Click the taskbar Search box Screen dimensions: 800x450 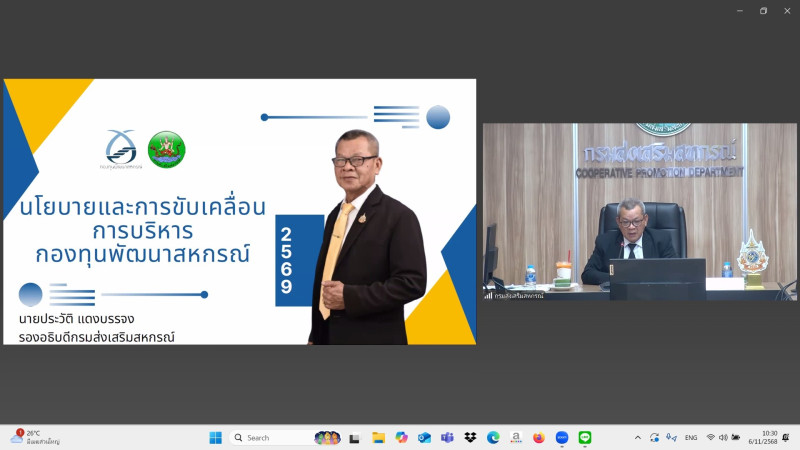coord(270,438)
